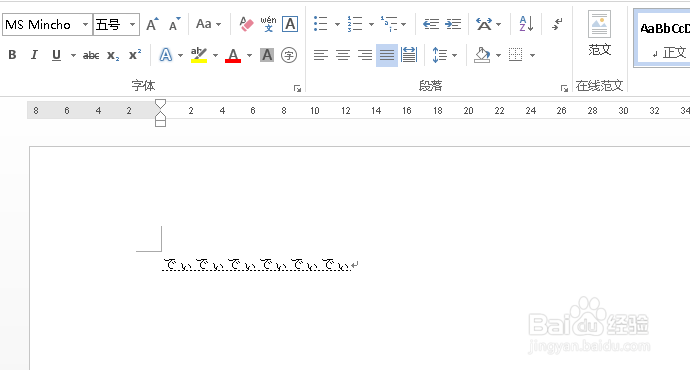The height and width of the screenshot is (370, 690).
Task: Decrease paragraph indent
Action: (x=431, y=24)
